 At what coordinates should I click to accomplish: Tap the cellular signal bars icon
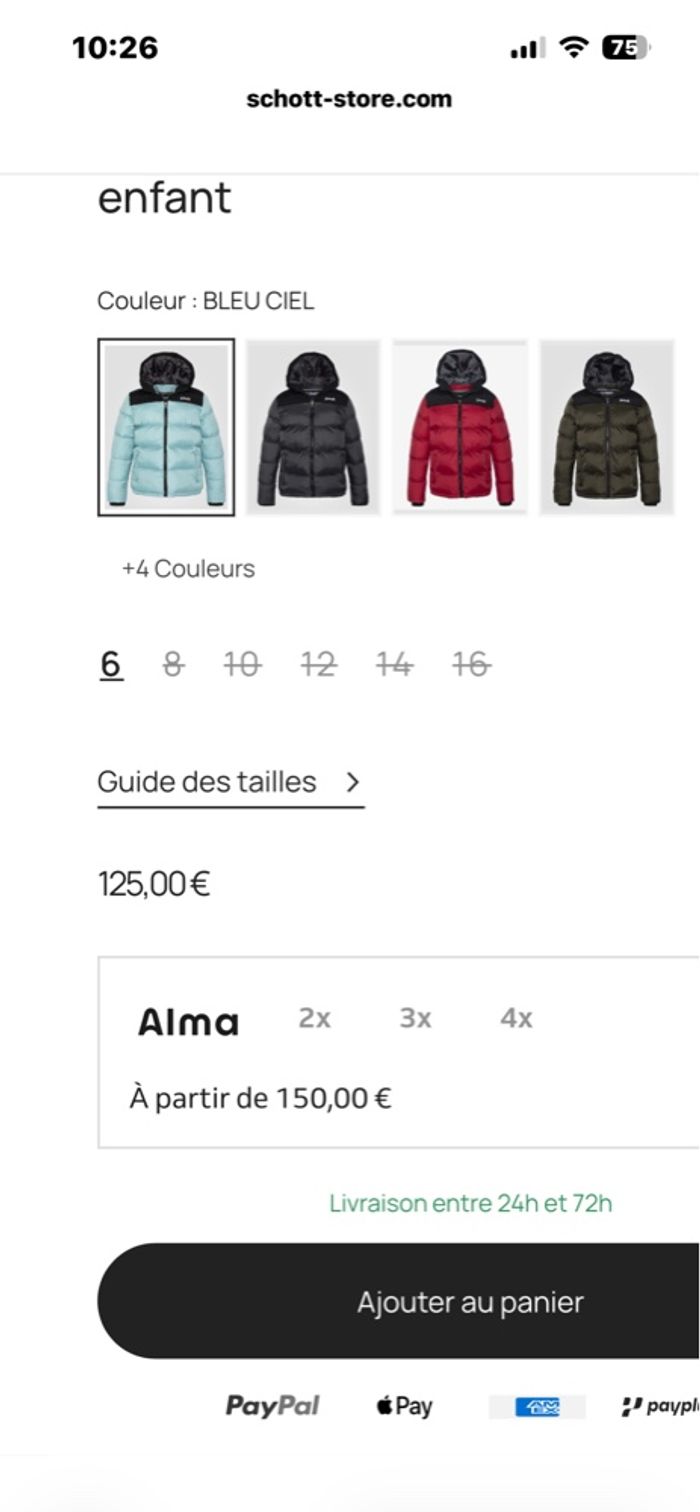pos(527,48)
